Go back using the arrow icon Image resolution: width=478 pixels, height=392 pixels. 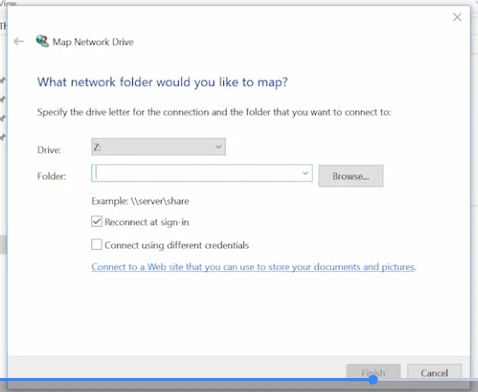coord(19,41)
